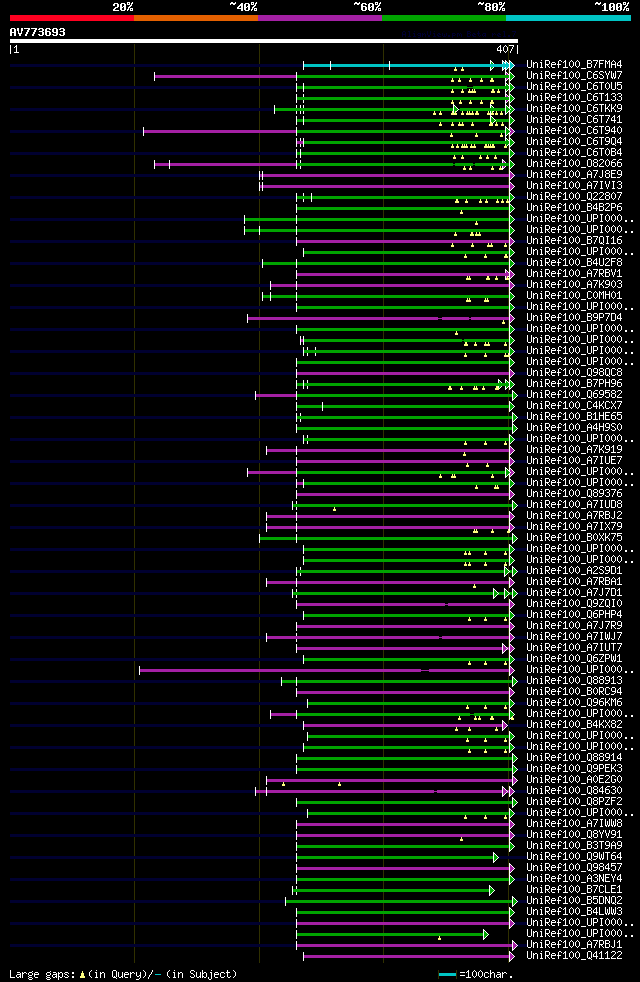Select the UniRef100_Q69582 label
Image resolution: width=640 pixels, height=982 pixels.
(574, 395)
